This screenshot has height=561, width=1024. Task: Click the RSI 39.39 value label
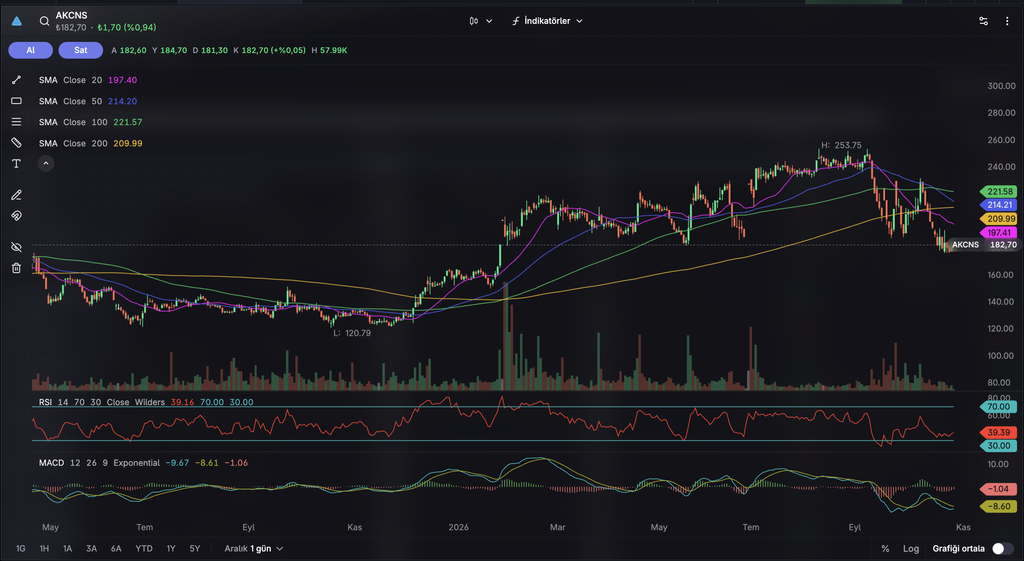point(999,432)
